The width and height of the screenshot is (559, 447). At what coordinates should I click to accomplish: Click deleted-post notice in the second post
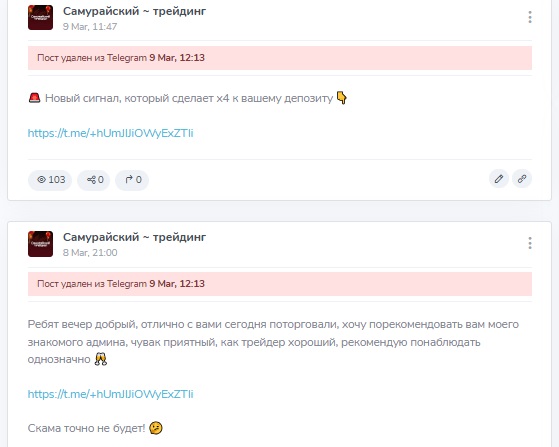pyautogui.click(x=280, y=284)
